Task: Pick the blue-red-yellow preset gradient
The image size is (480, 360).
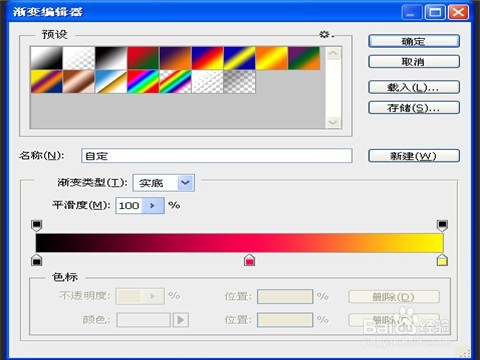Action: tap(207, 58)
